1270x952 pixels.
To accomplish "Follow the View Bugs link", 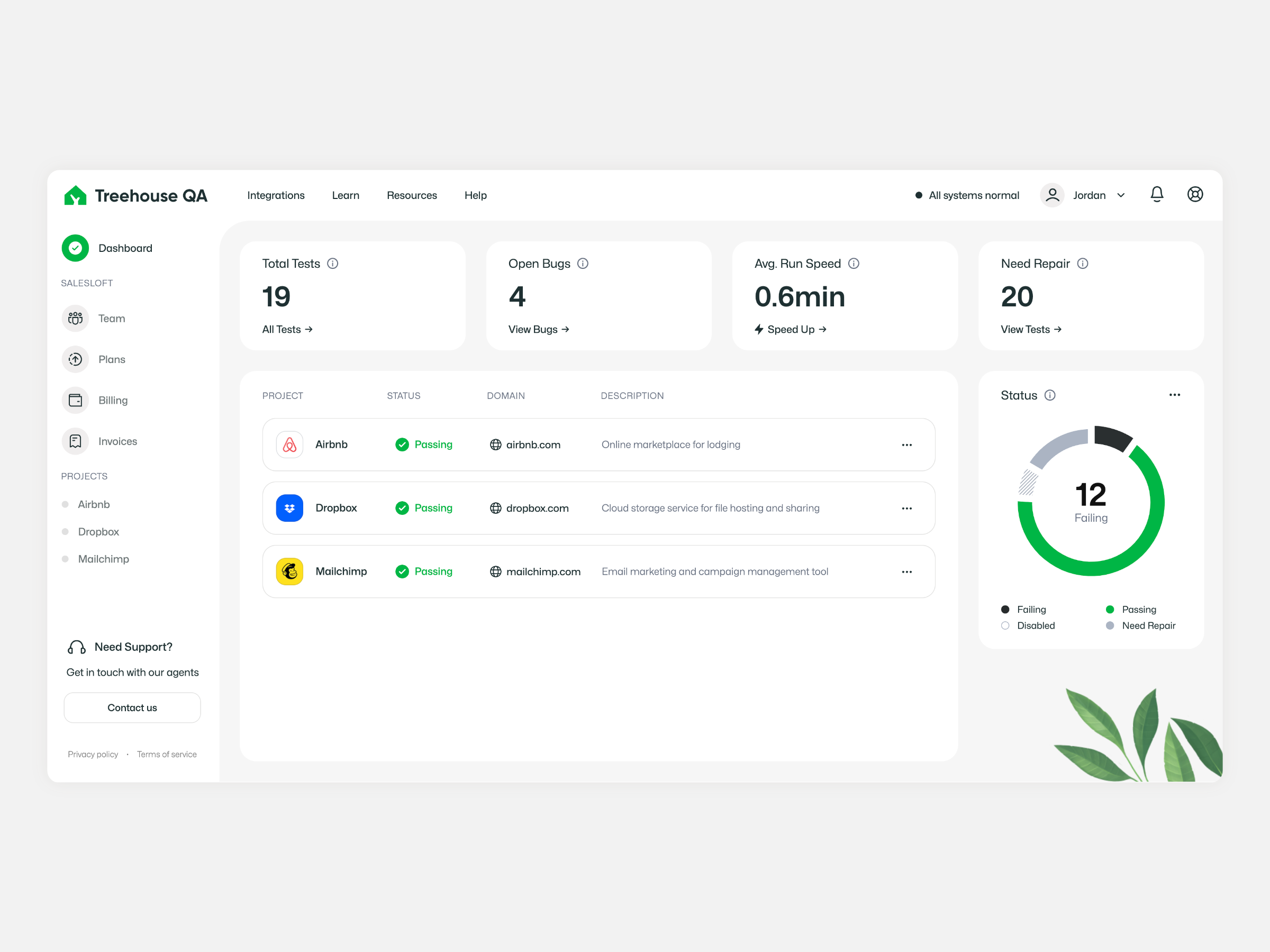I will (539, 330).
